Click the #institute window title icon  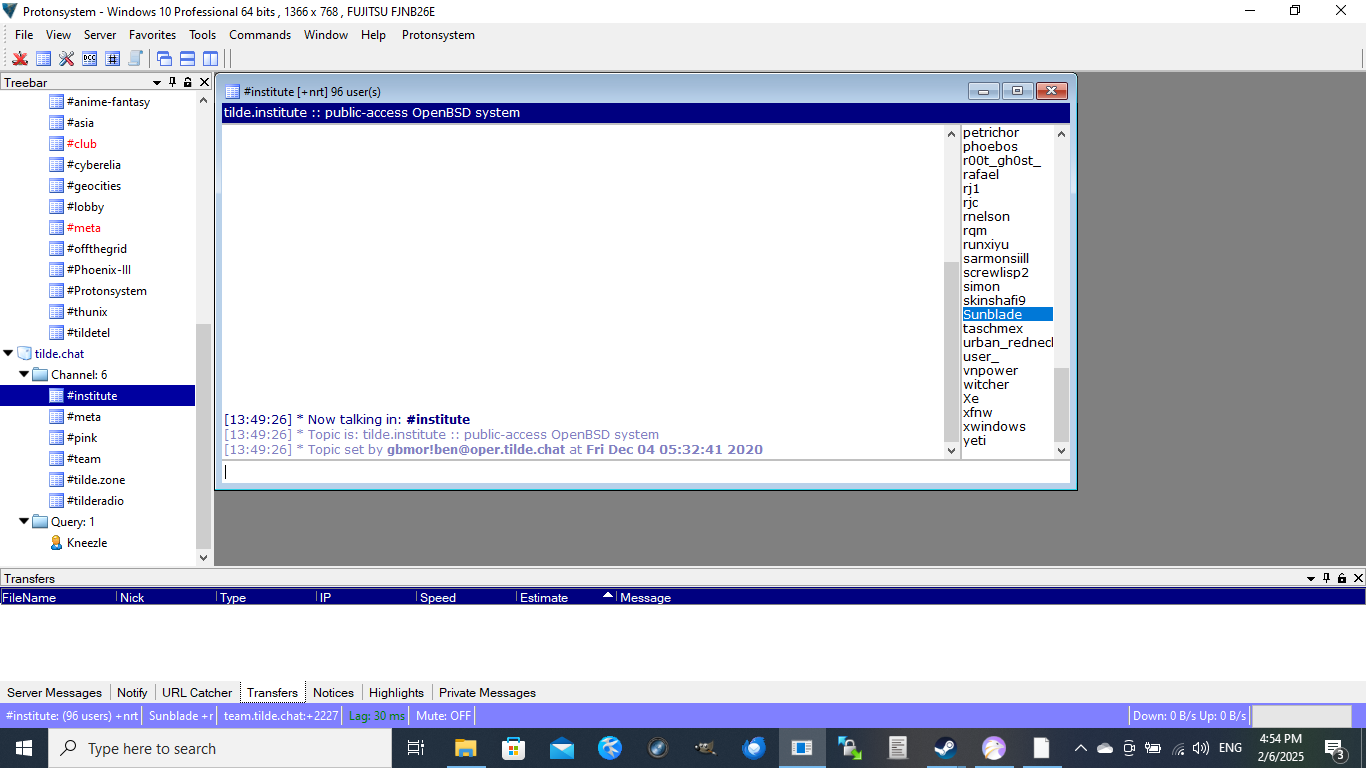coord(232,91)
